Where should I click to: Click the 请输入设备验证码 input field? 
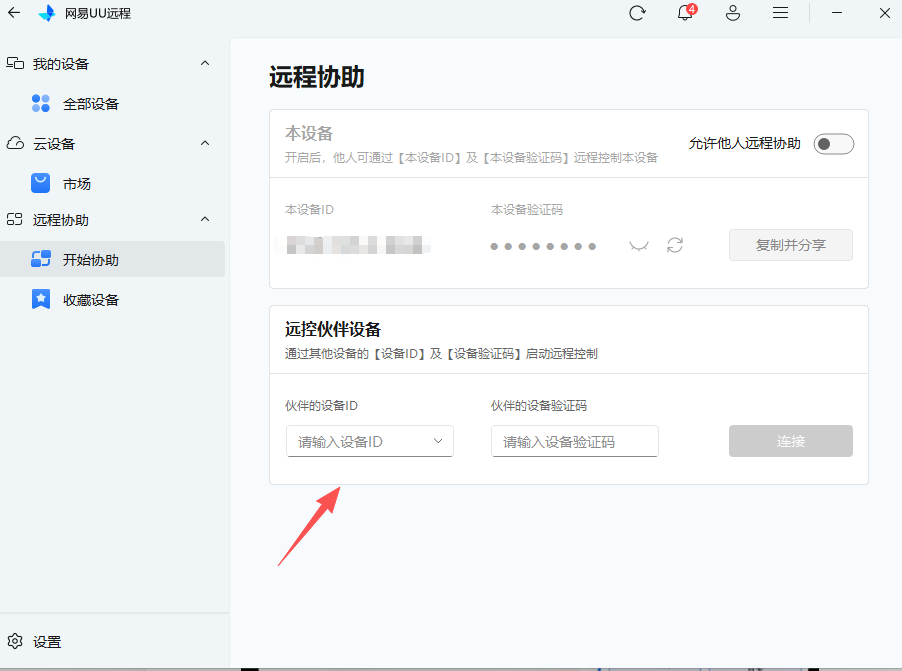coord(574,441)
